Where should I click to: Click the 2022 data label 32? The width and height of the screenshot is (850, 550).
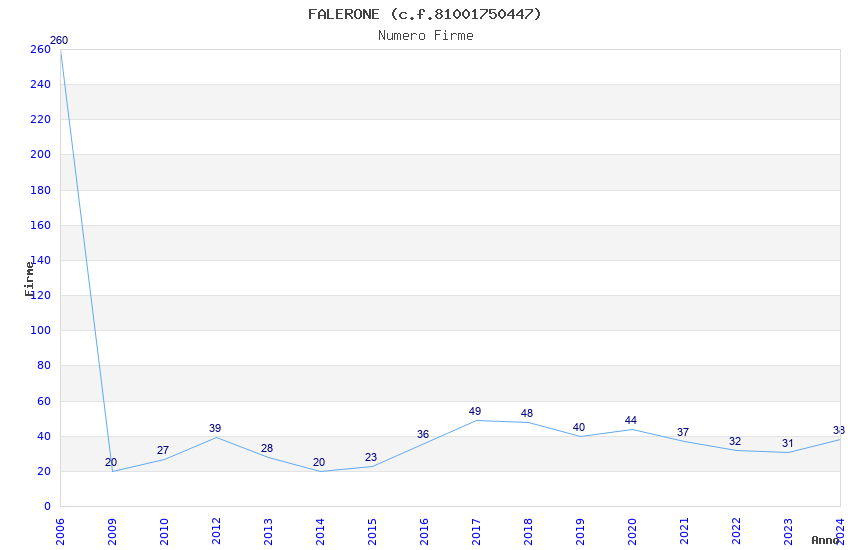(x=735, y=442)
